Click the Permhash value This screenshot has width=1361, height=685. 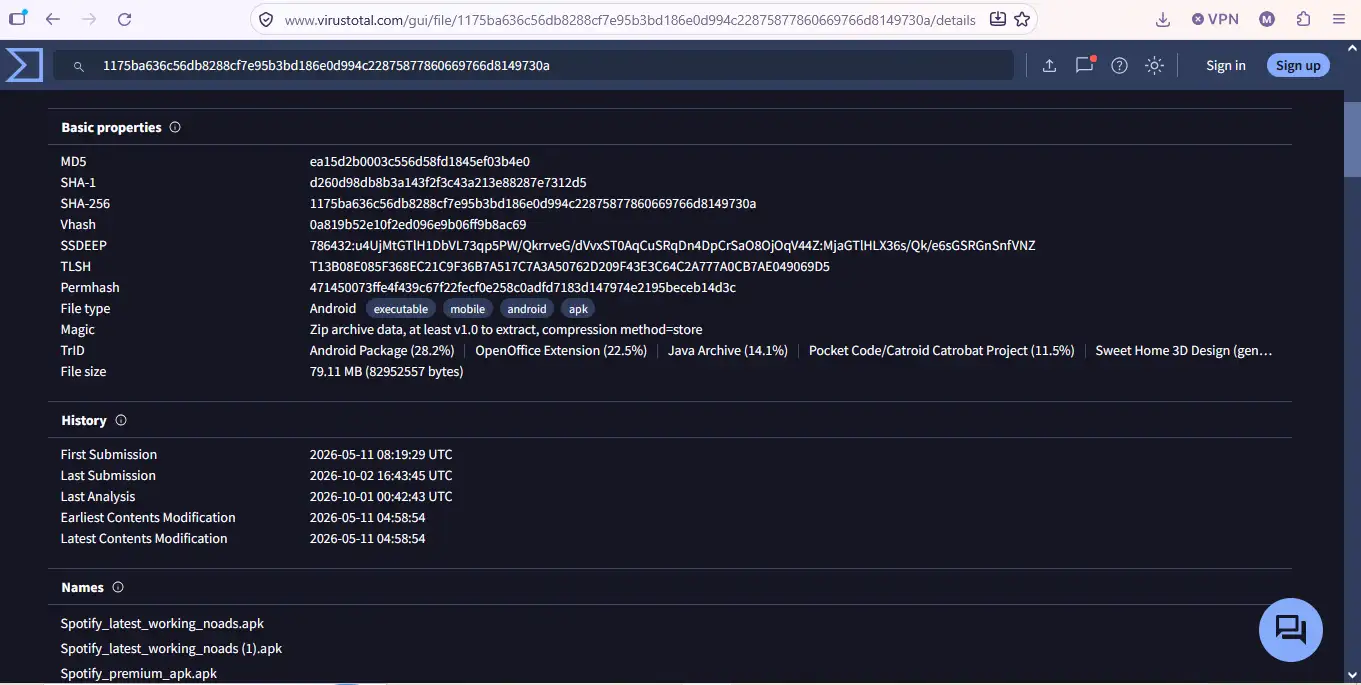coord(523,287)
